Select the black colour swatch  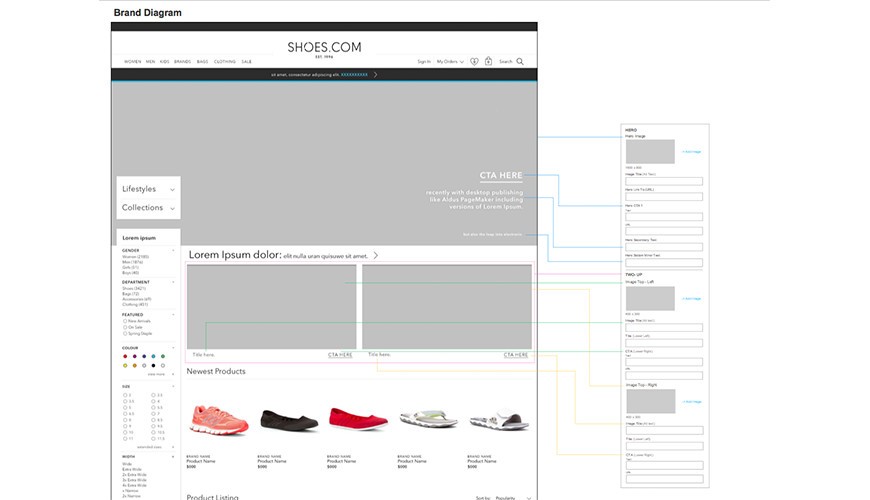(153, 366)
